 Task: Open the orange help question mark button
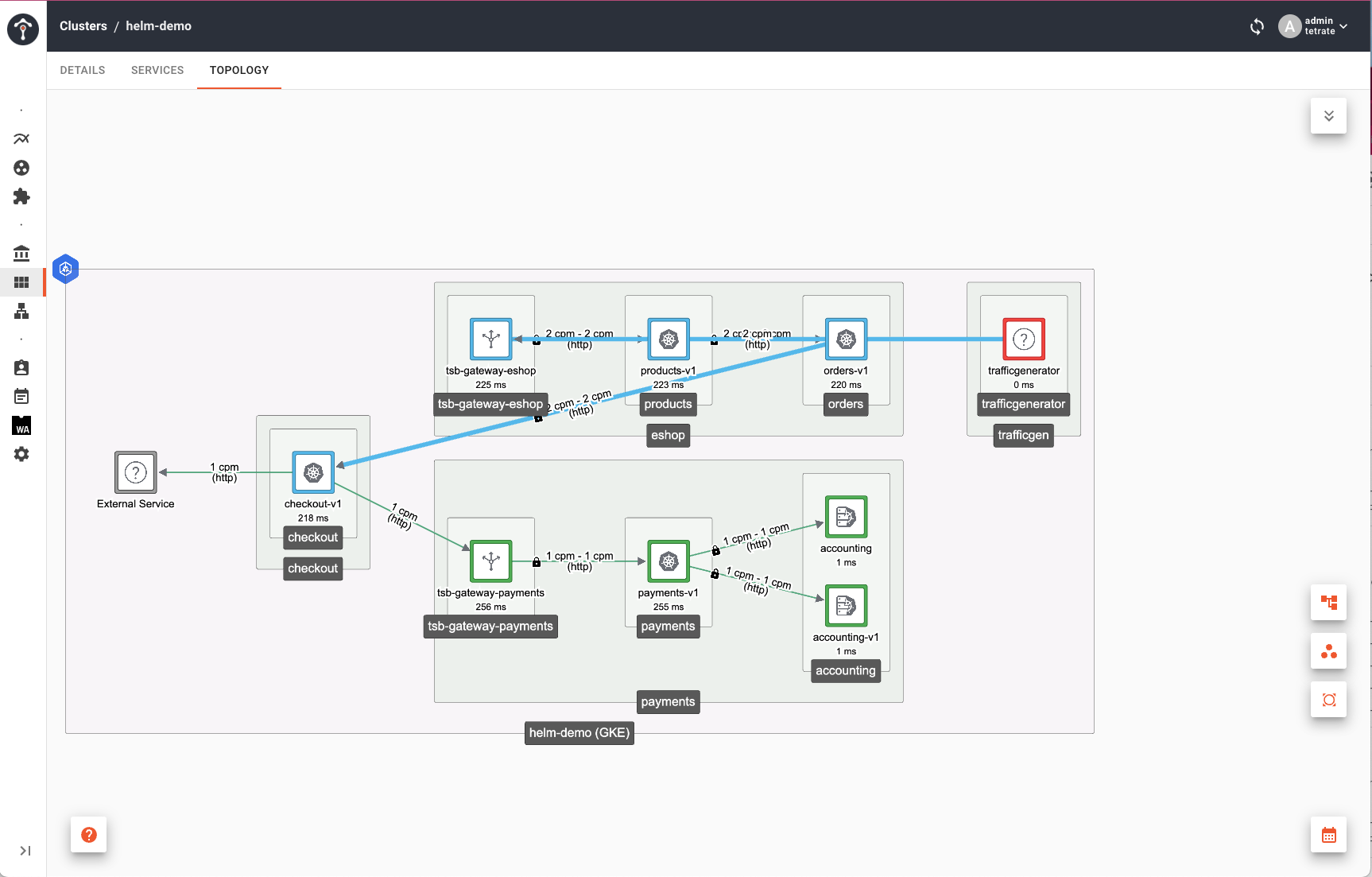click(89, 835)
